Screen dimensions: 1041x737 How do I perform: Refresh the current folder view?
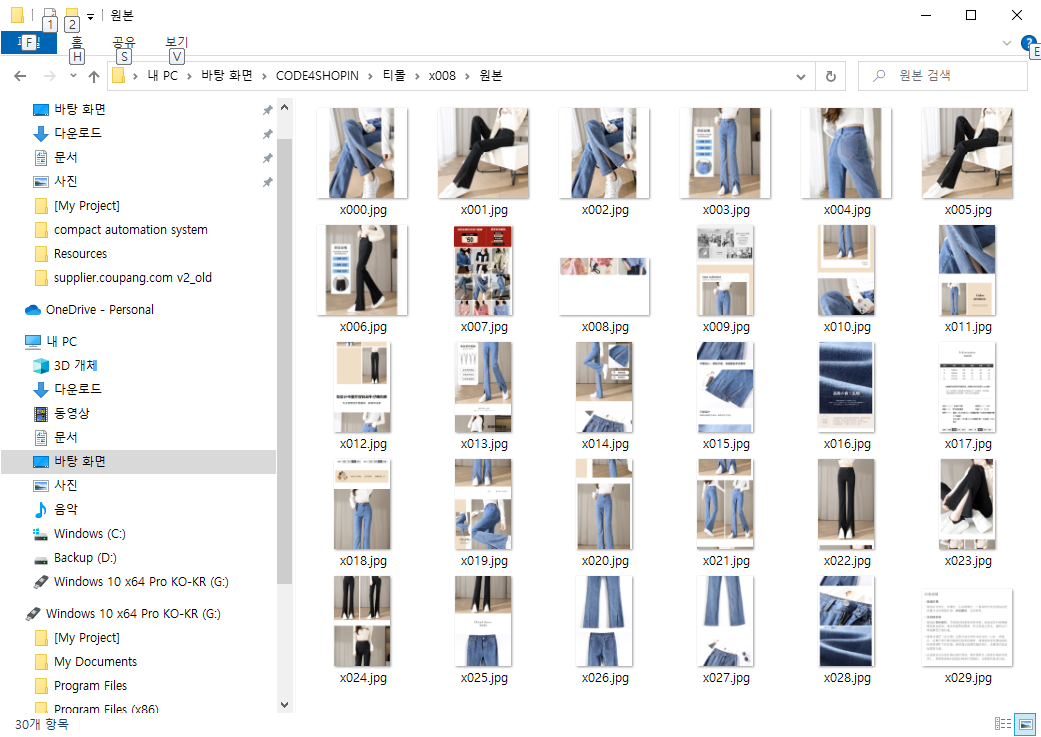point(830,76)
